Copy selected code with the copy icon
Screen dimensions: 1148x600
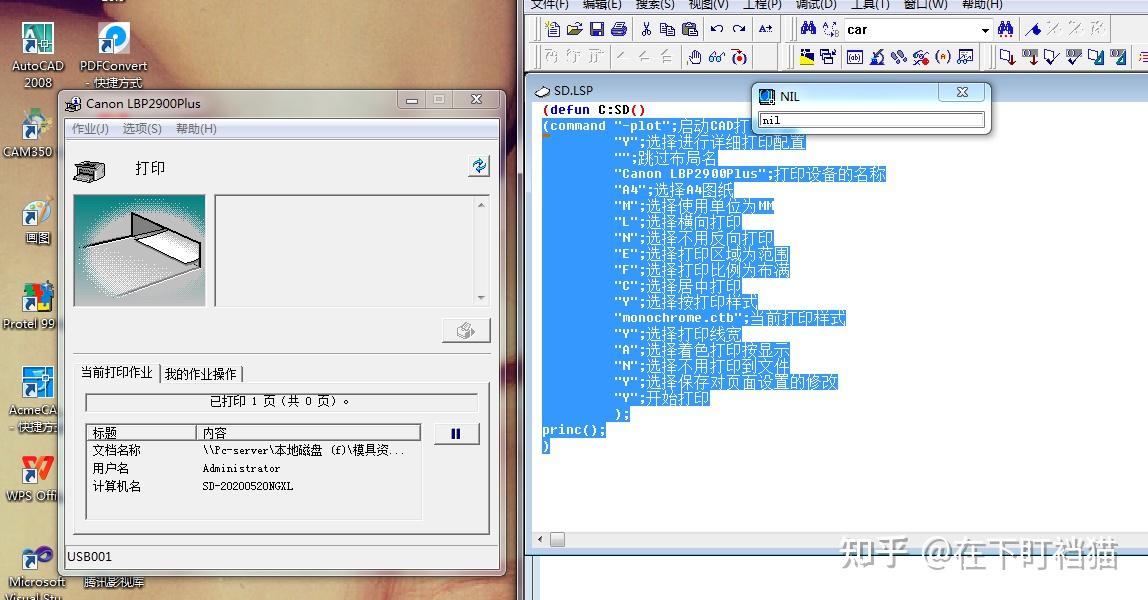(x=667, y=29)
